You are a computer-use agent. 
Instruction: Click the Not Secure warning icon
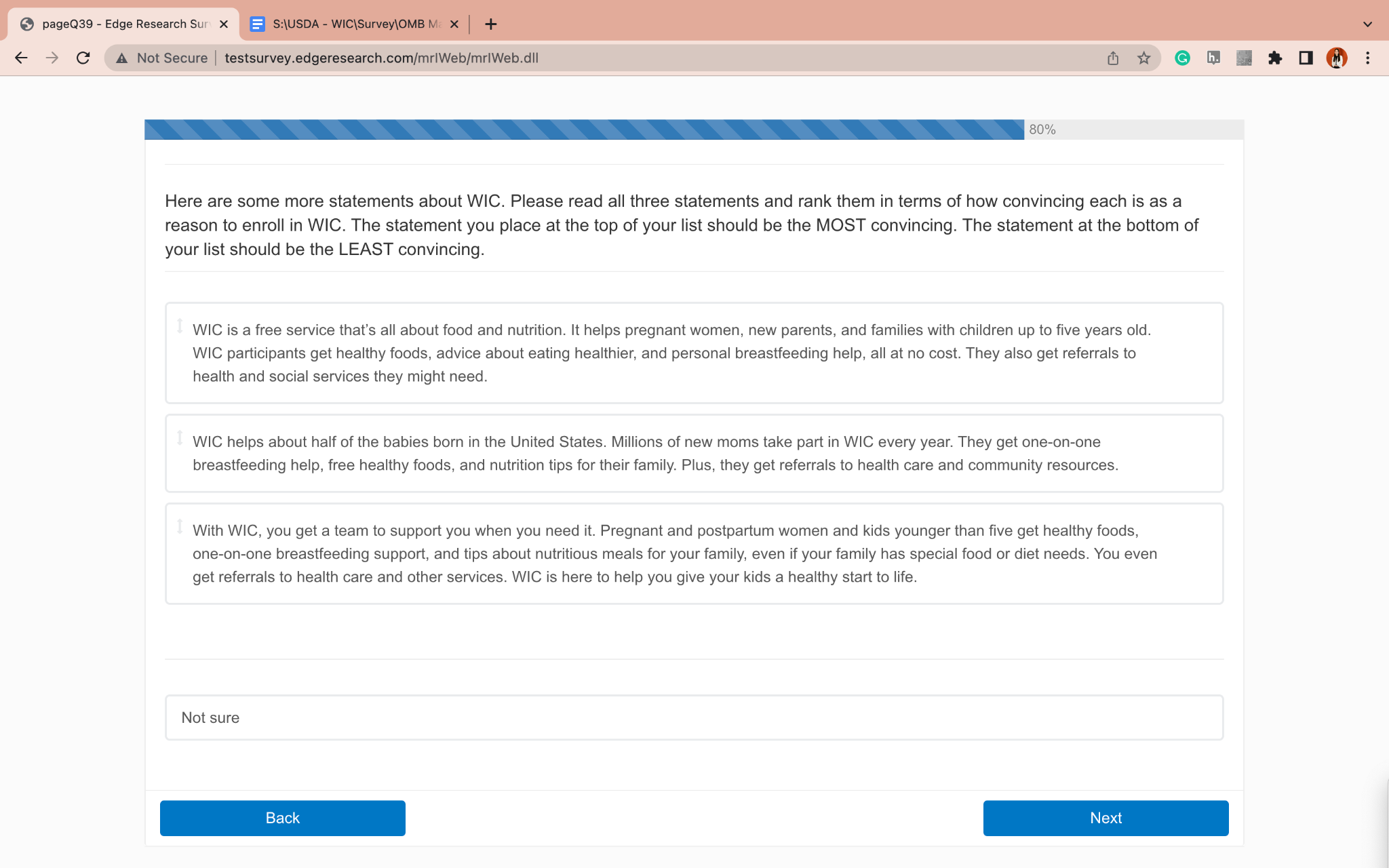[x=122, y=58]
